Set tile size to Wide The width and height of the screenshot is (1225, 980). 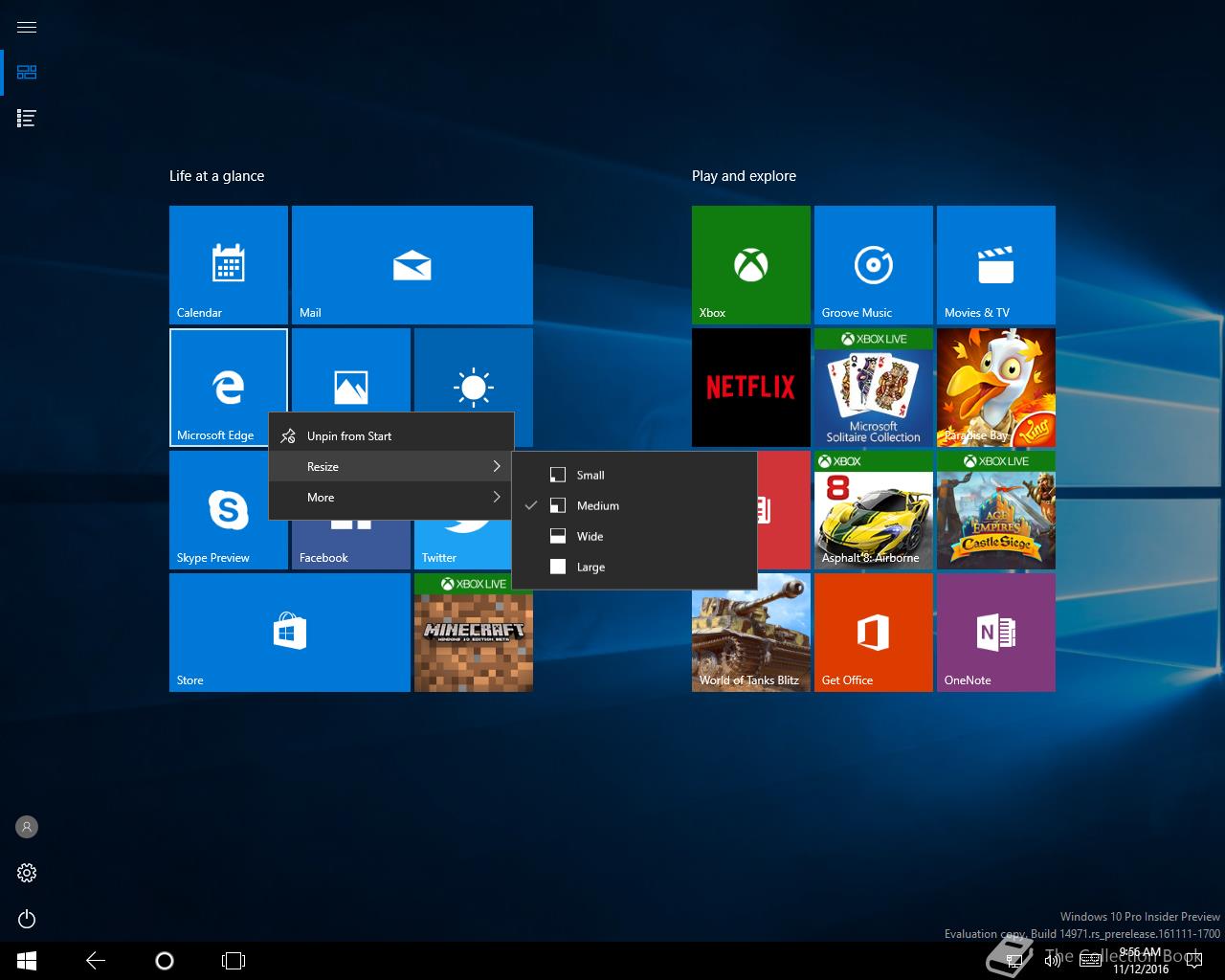coord(590,536)
